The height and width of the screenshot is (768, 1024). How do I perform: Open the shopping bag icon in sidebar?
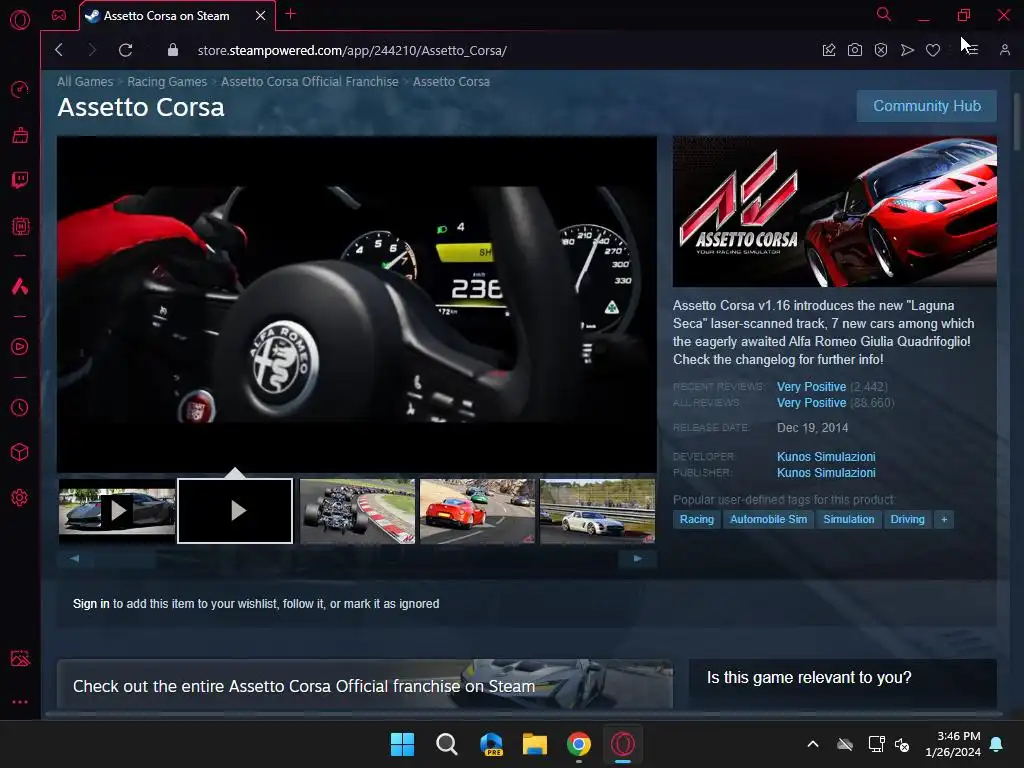[20, 135]
